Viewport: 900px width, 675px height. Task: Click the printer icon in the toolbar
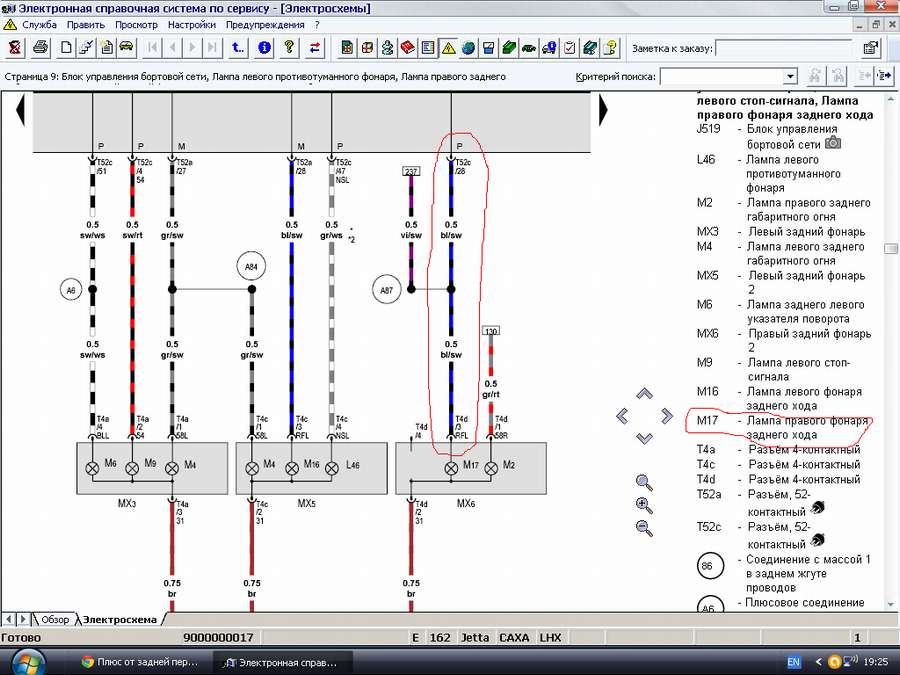point(40,48)
